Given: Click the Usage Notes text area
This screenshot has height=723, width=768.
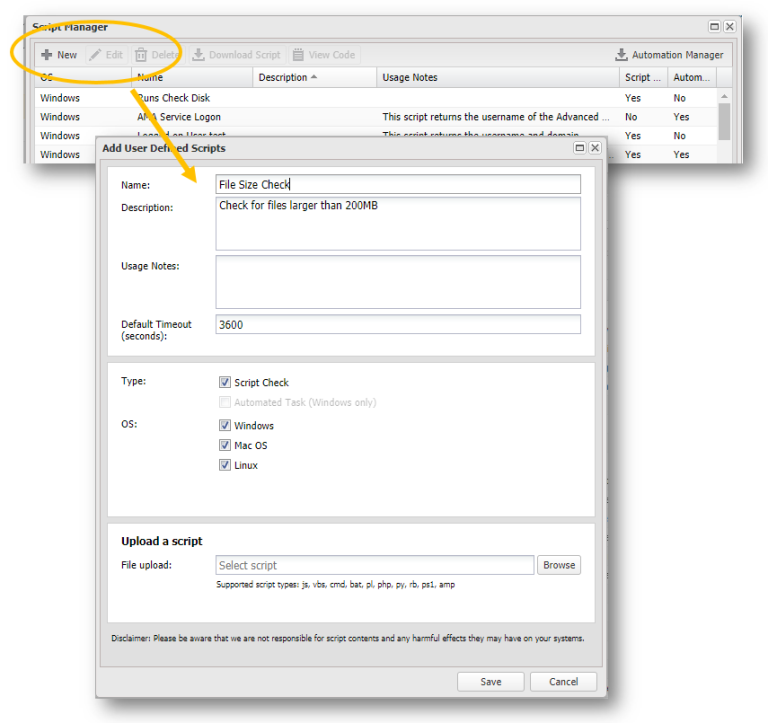Looking at the screenshot, I should coord(397,281).
